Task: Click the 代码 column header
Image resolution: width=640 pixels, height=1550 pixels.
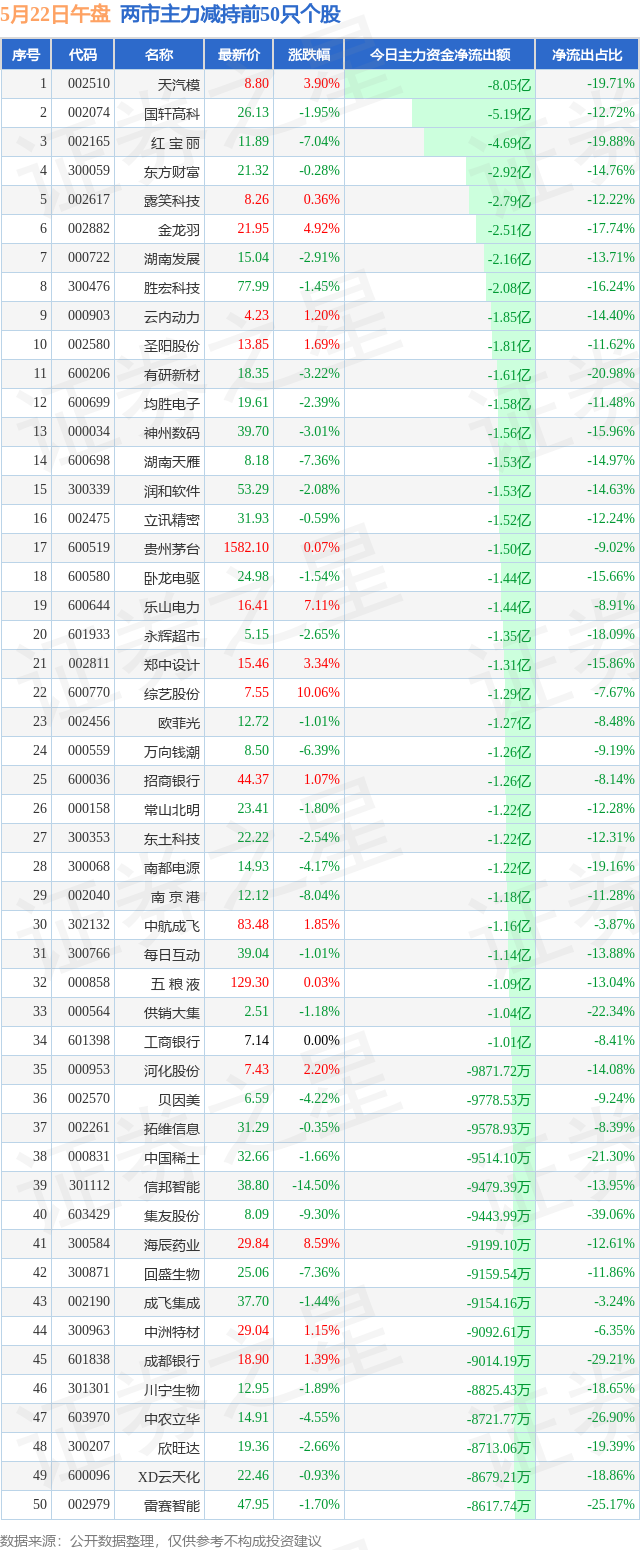Action: 83,55
